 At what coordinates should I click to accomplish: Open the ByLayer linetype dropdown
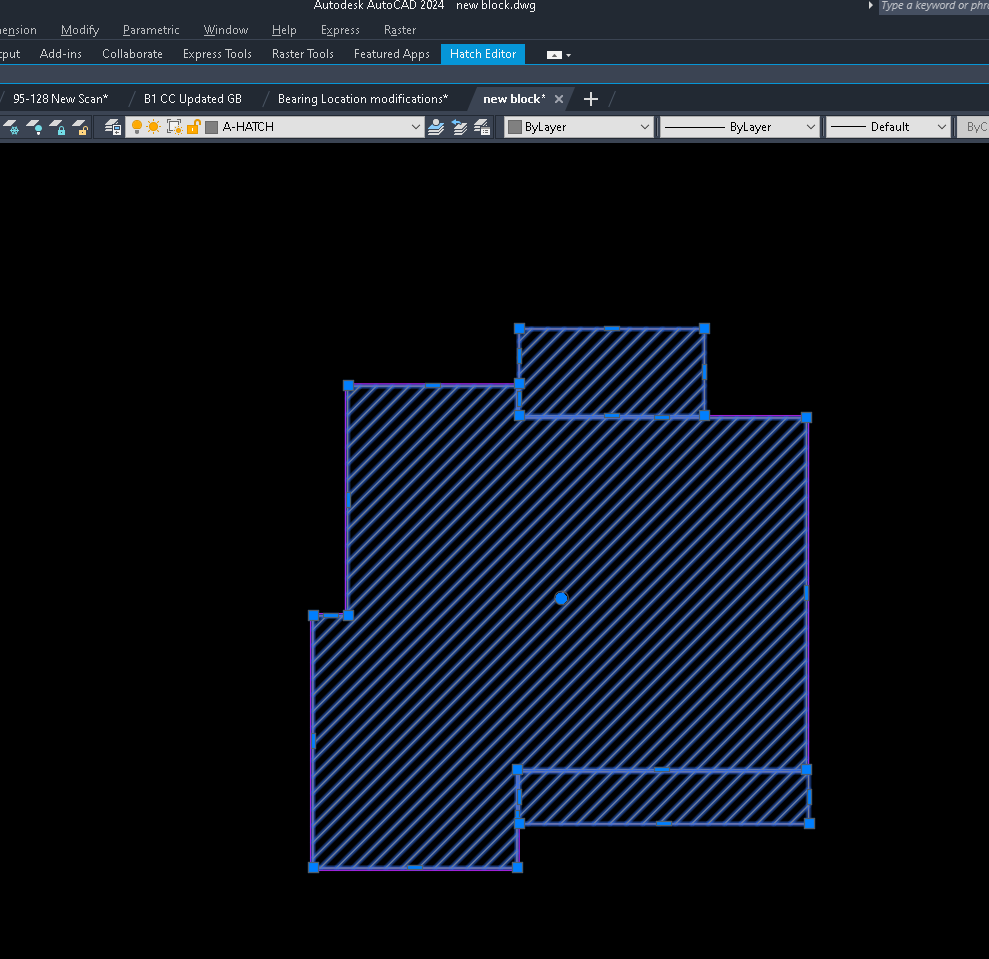click(740, 127)
